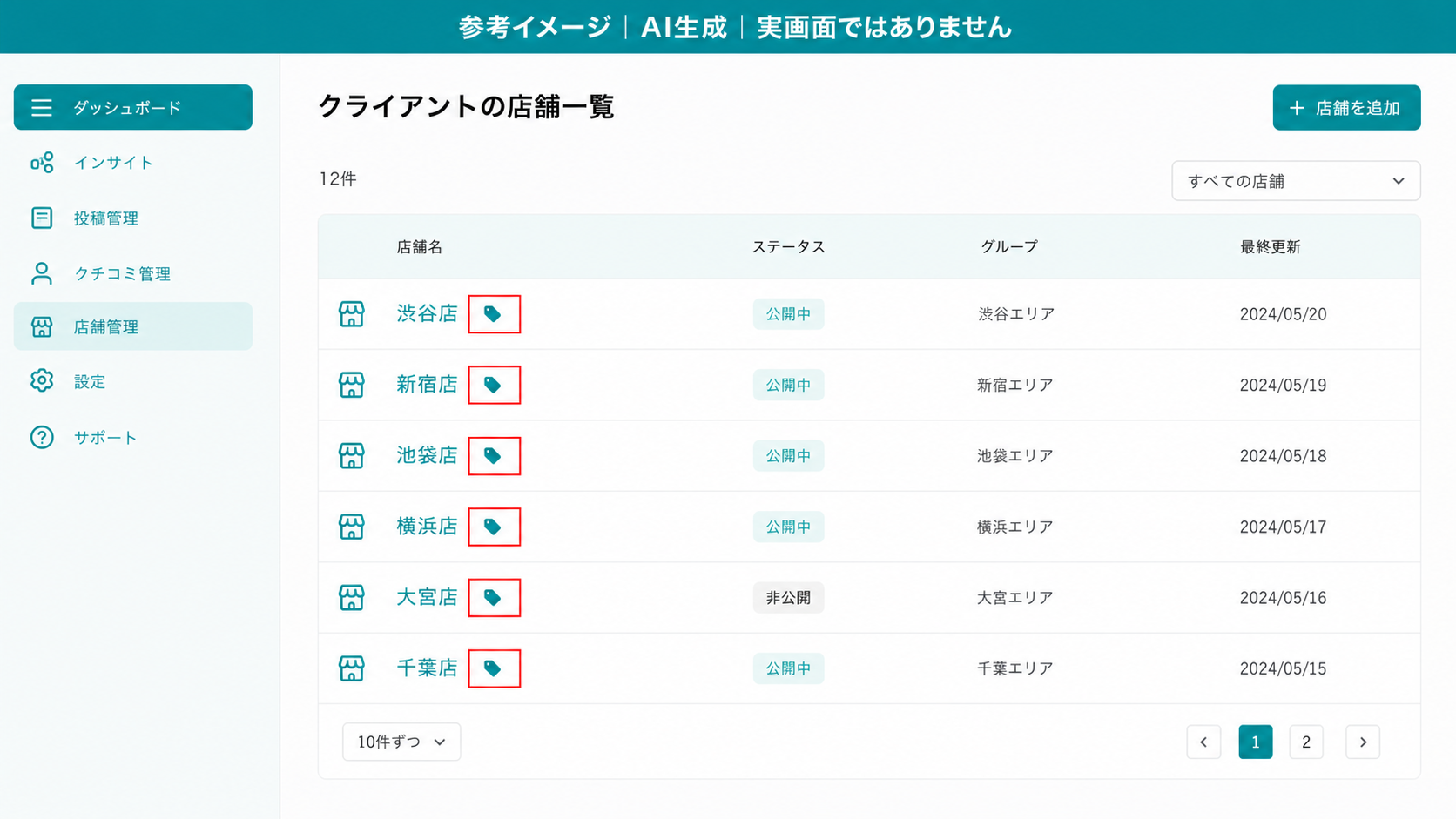Click the 公開中 badge for 渋谷店

(x=788, y=314)
